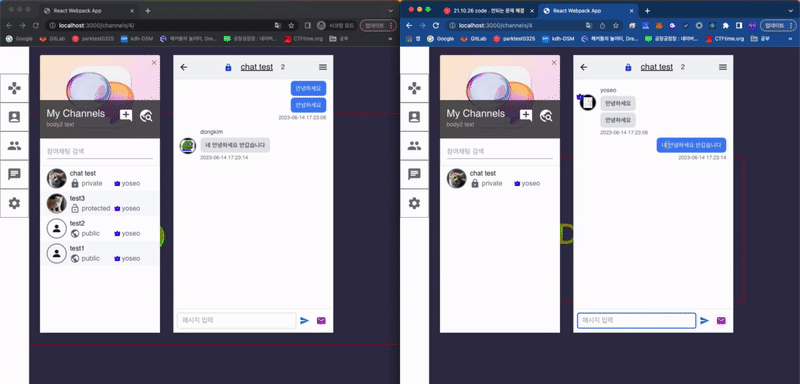Click the blue lock icon in right chat header
800x384 pixels.
628,67
